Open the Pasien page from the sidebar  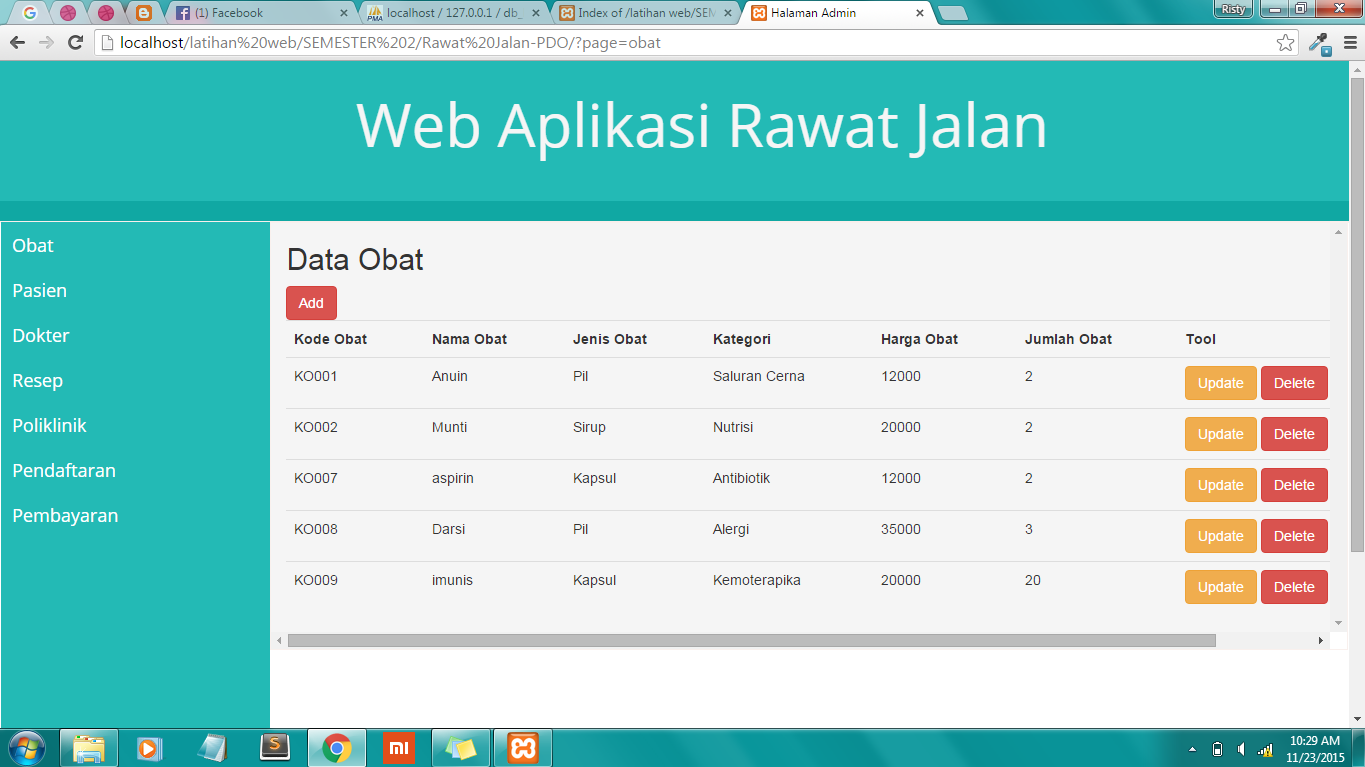coord(40,290)
